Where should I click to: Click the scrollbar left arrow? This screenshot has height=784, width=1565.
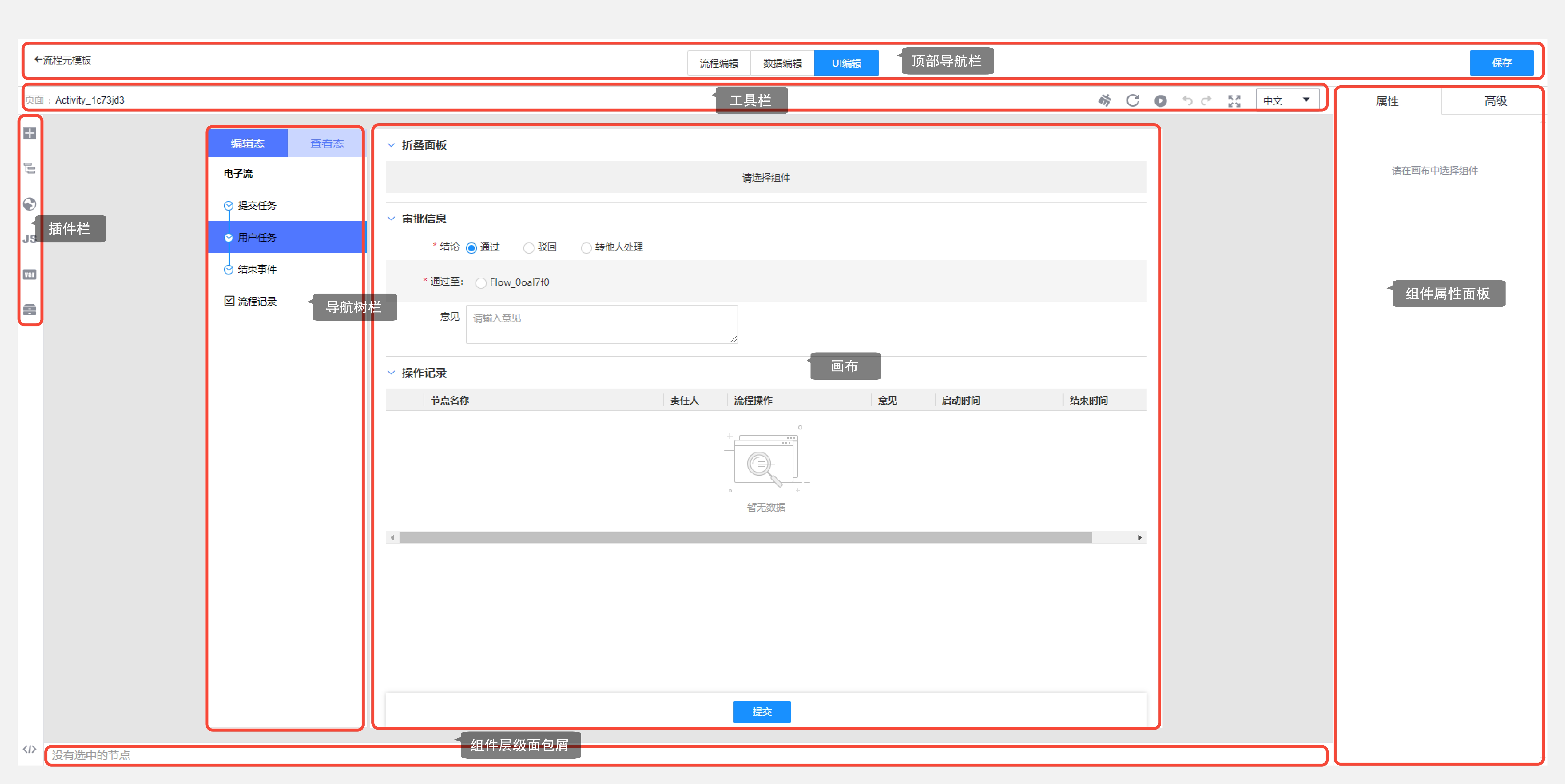pos(392,537)
